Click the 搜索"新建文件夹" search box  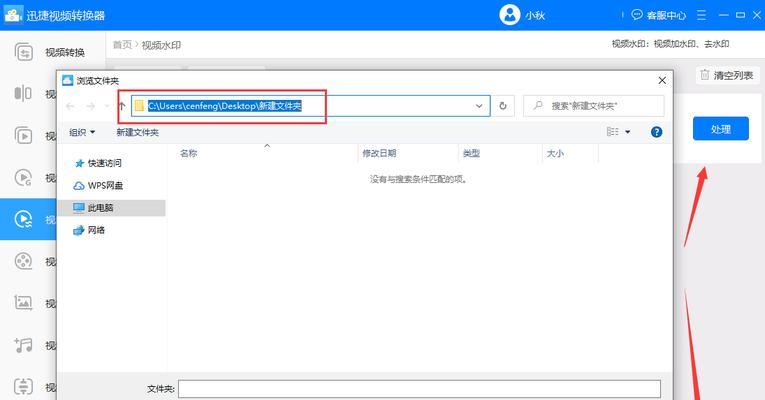click(x=593, y=106)
